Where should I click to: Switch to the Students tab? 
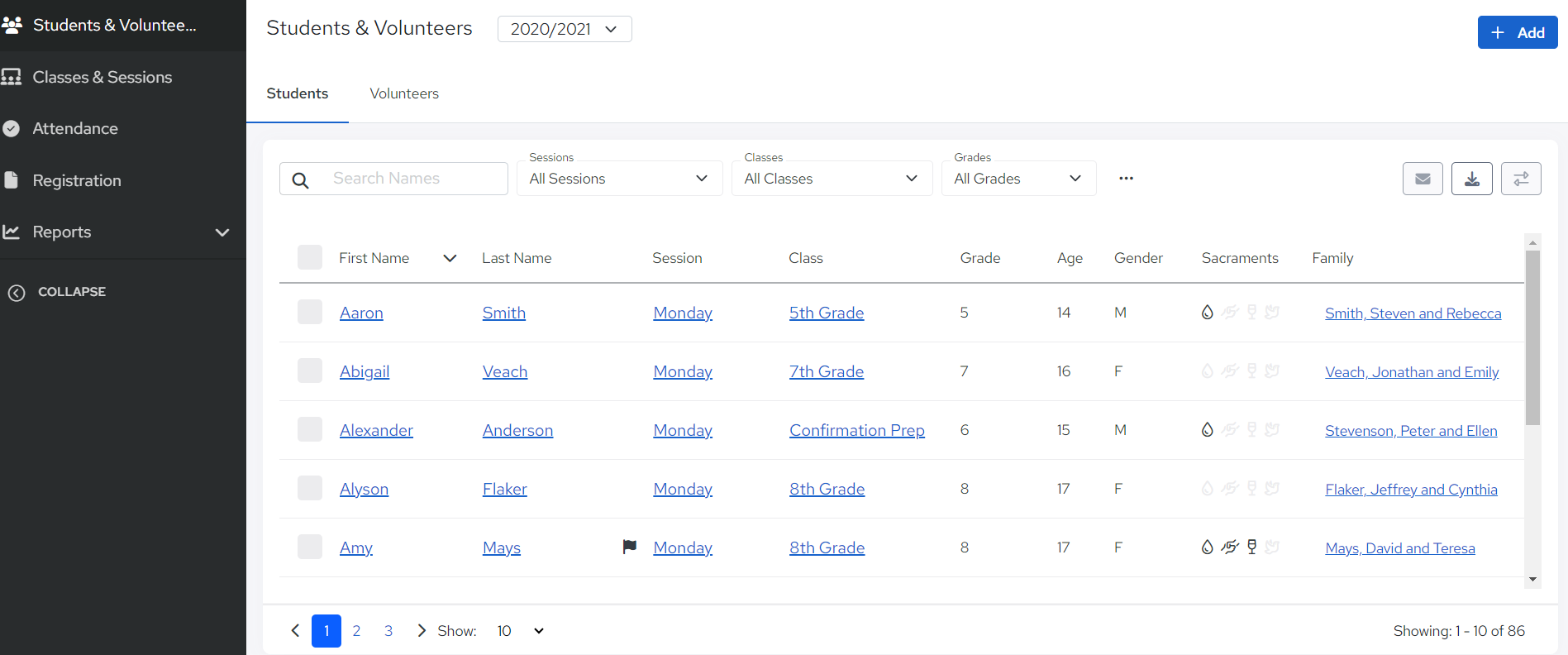click(x=298, y=93)
